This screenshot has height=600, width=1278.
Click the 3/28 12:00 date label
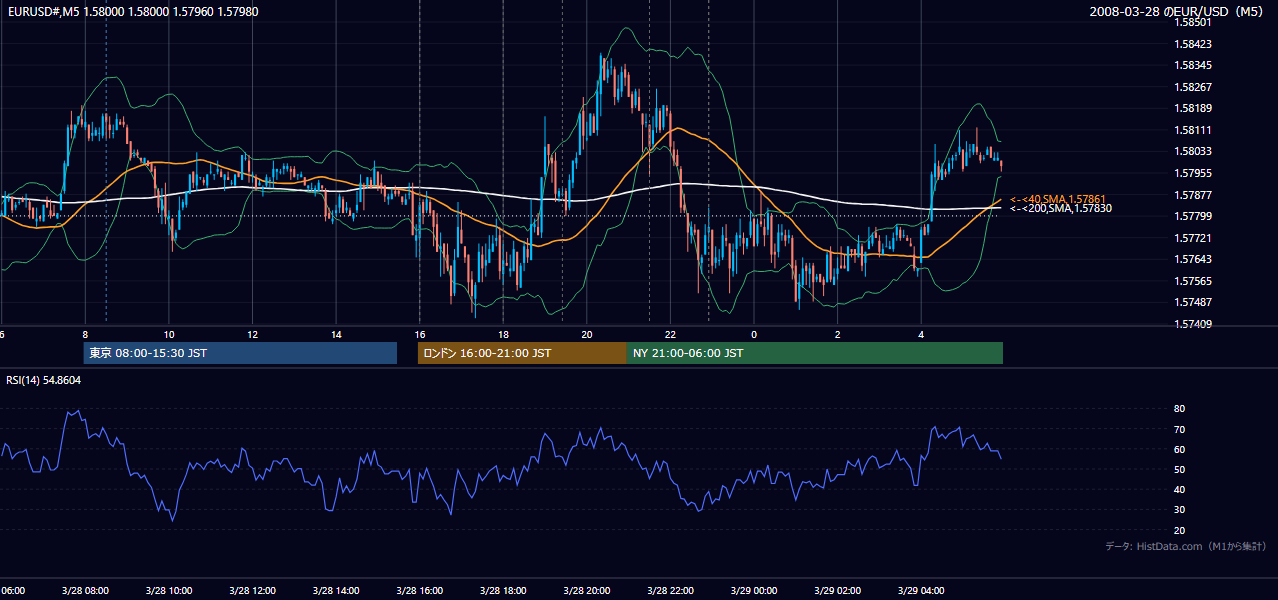click(252, 591)
